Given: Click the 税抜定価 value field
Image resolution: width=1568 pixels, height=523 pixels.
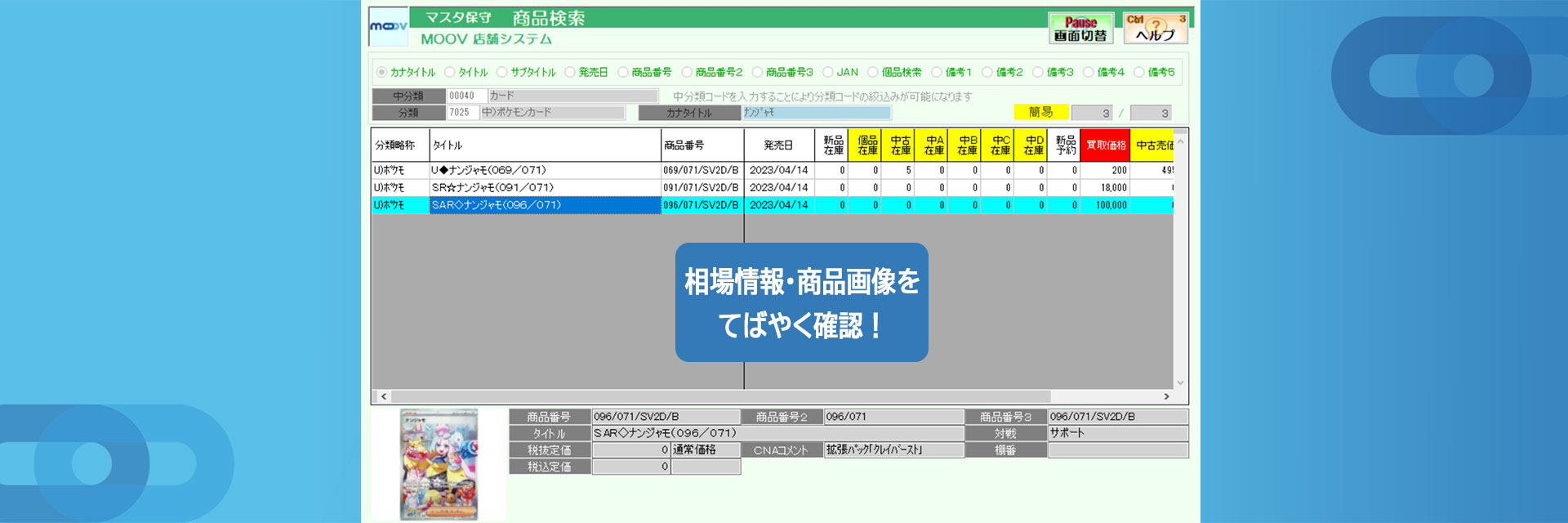Looking at the screenshot, I should [631, 450].
